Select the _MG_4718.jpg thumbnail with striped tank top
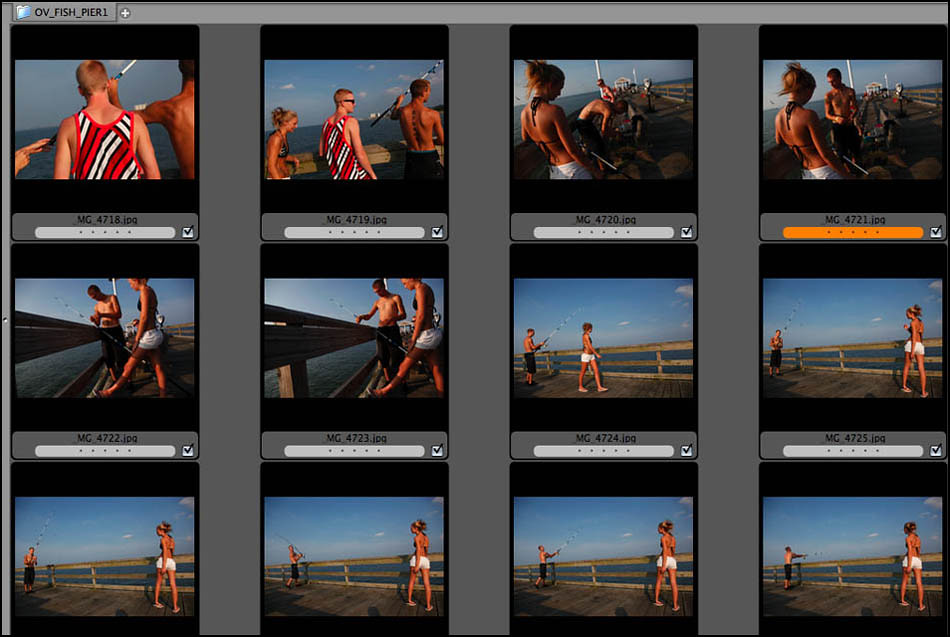 105,119
